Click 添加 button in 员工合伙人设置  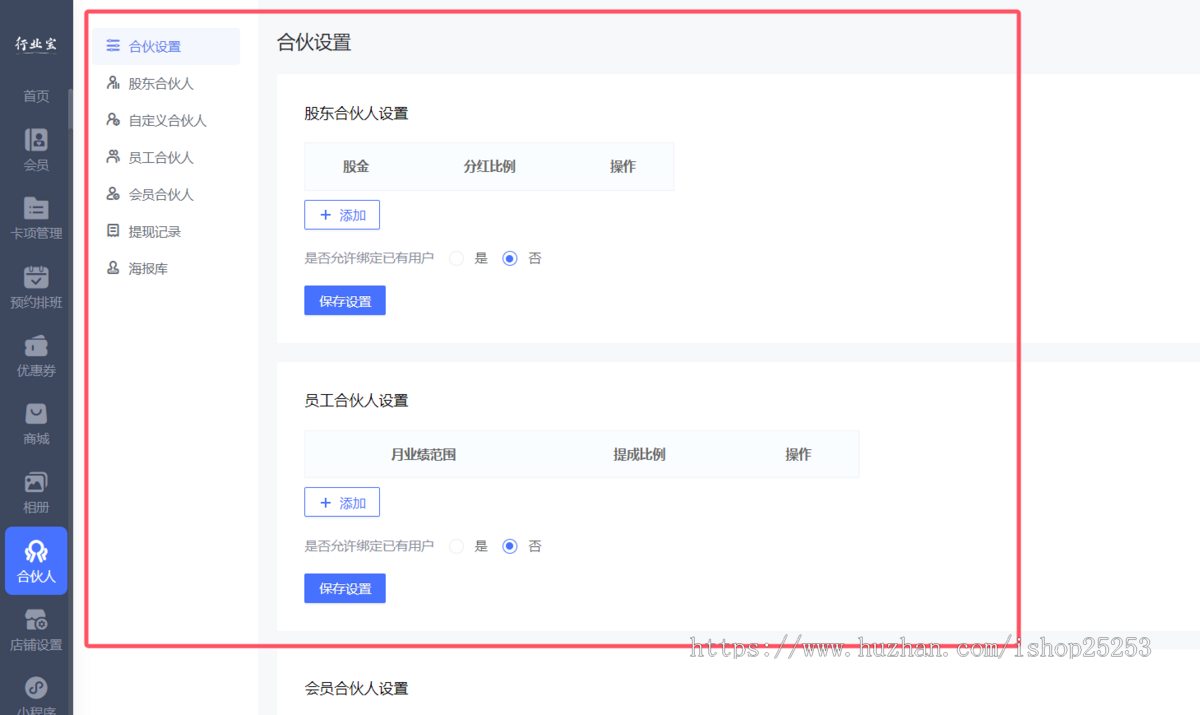point(342,502)
